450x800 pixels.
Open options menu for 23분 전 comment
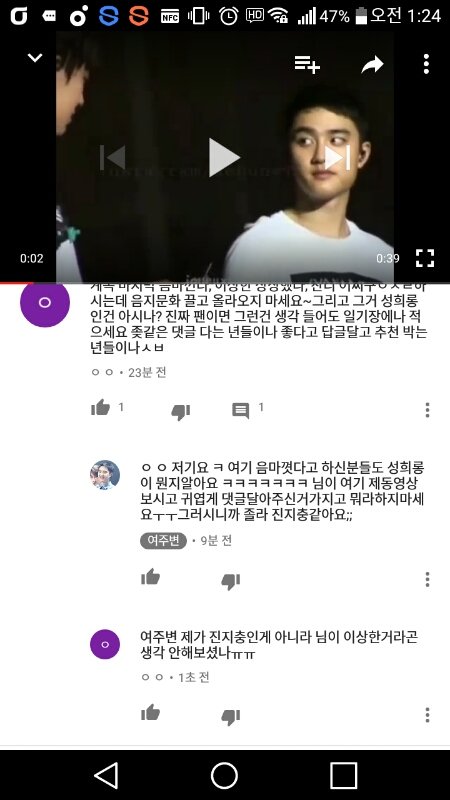427,410
